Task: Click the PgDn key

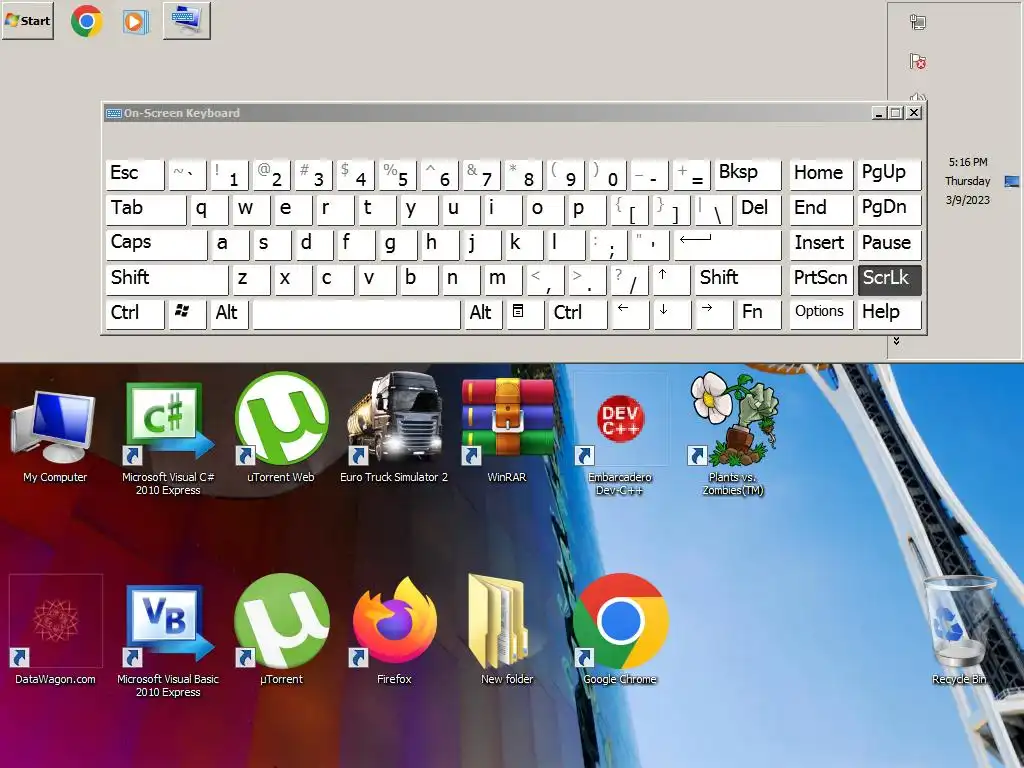Action: tap(889, 210)
